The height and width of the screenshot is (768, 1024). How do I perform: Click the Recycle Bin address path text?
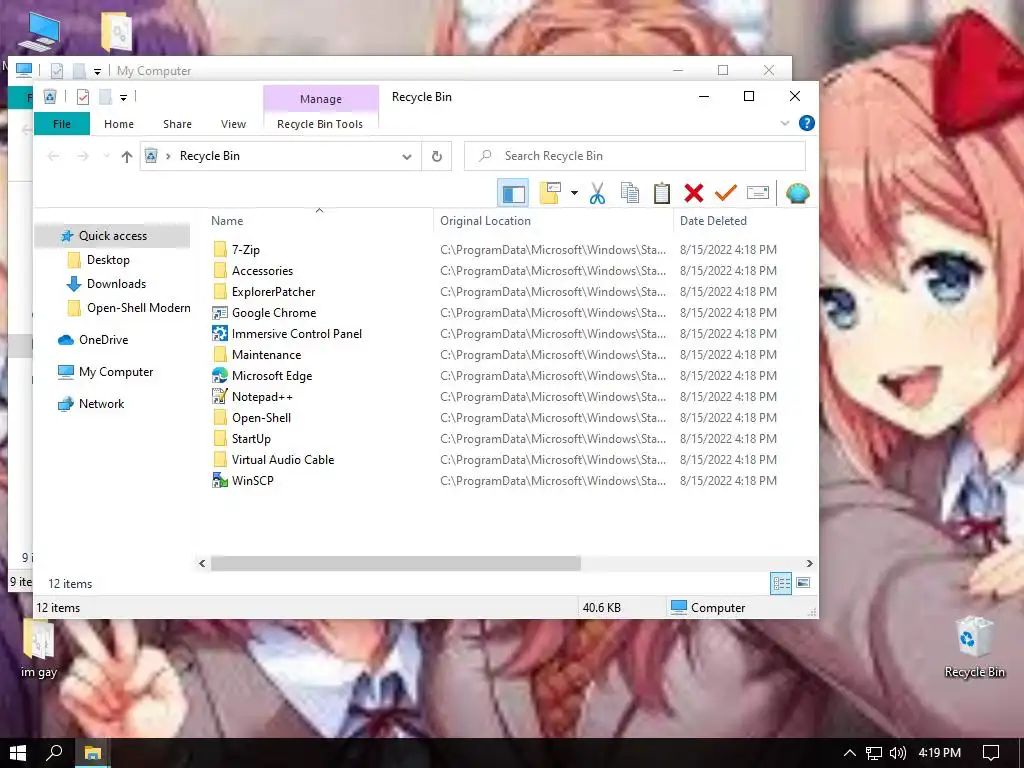click(x=210, y=156)
